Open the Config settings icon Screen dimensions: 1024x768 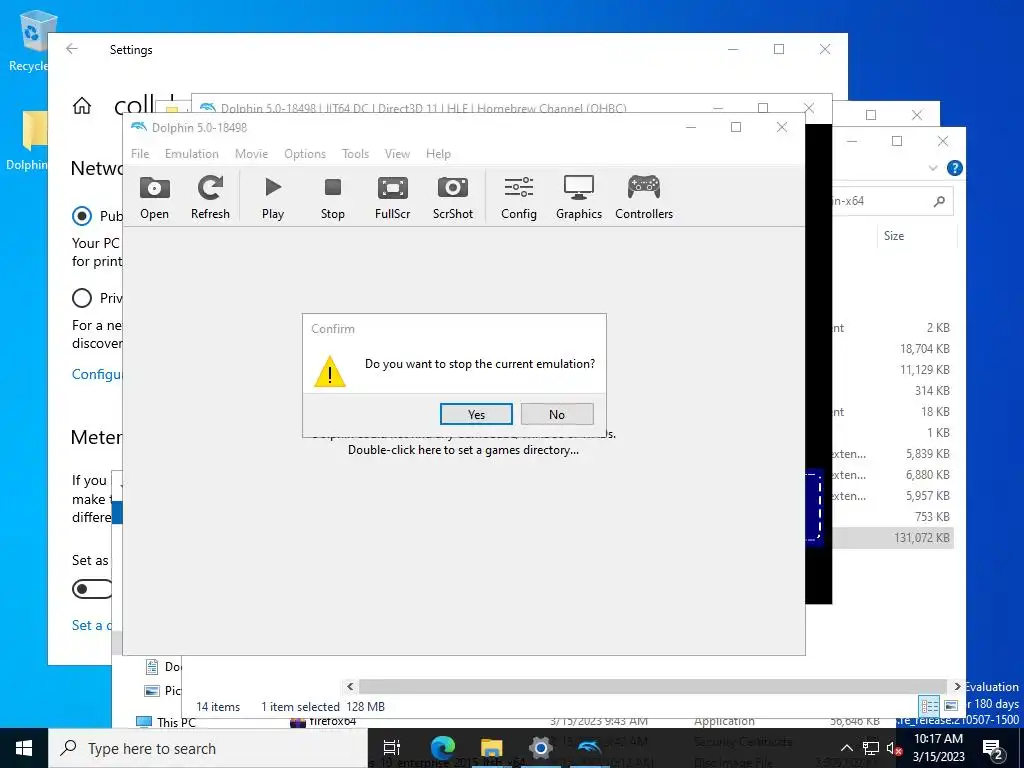click(x=519, y=198)
